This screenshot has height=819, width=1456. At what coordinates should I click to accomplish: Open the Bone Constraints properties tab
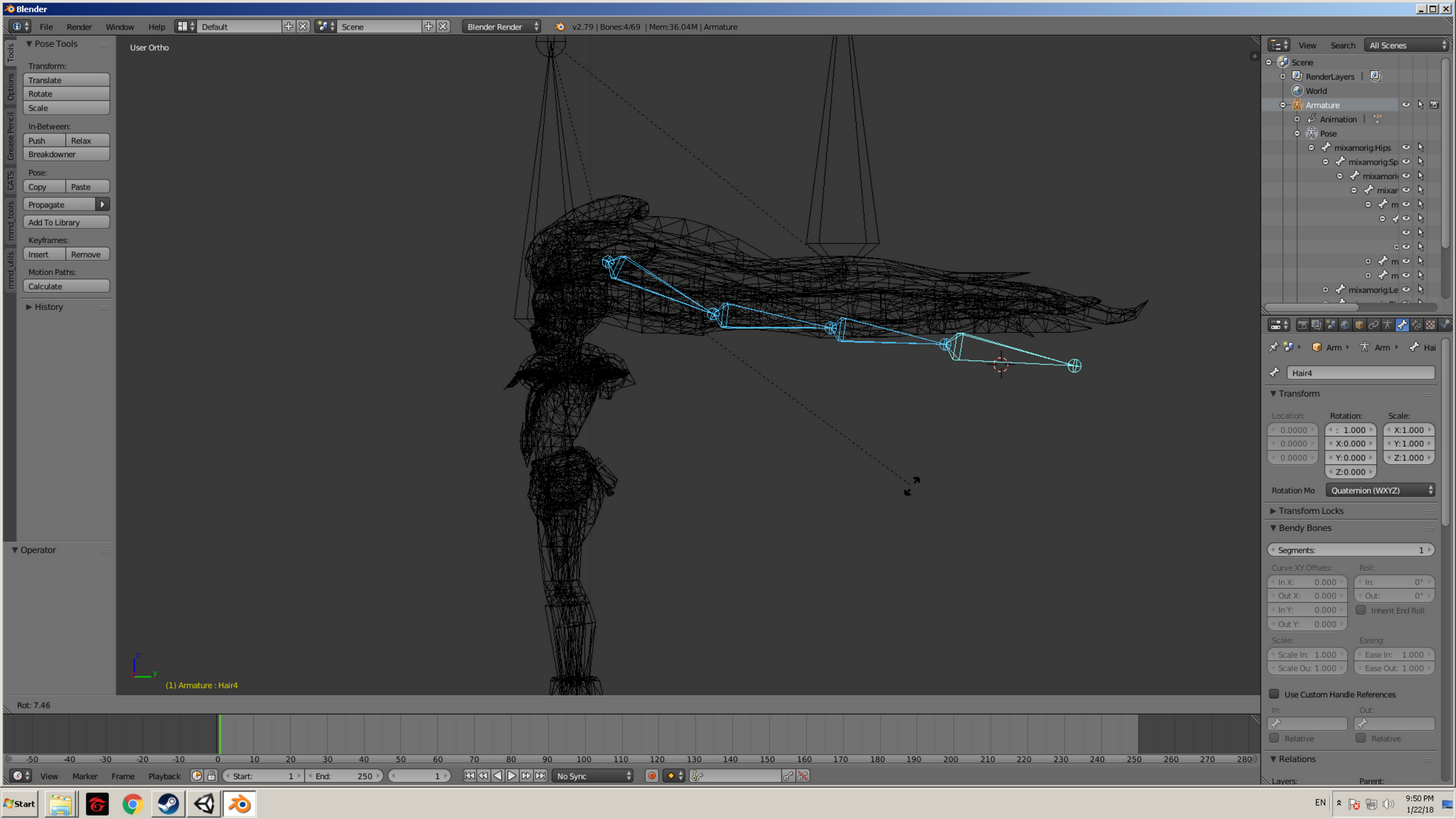1416,324
